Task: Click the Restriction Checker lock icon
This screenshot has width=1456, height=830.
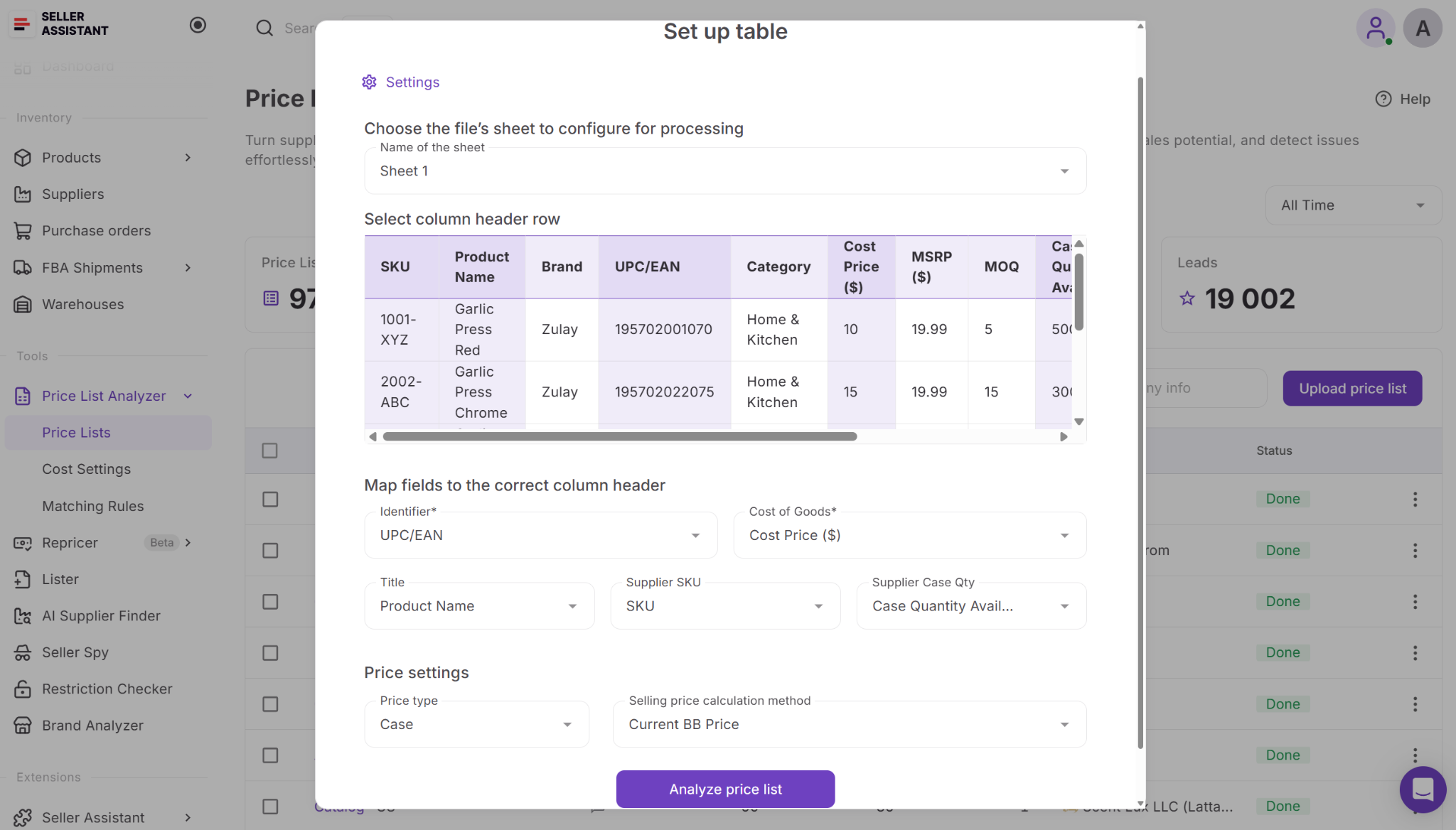Action: (23, 689)
